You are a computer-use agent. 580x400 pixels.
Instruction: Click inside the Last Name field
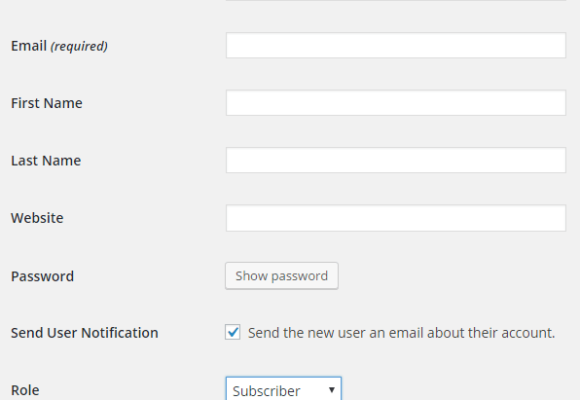[396, 160]
